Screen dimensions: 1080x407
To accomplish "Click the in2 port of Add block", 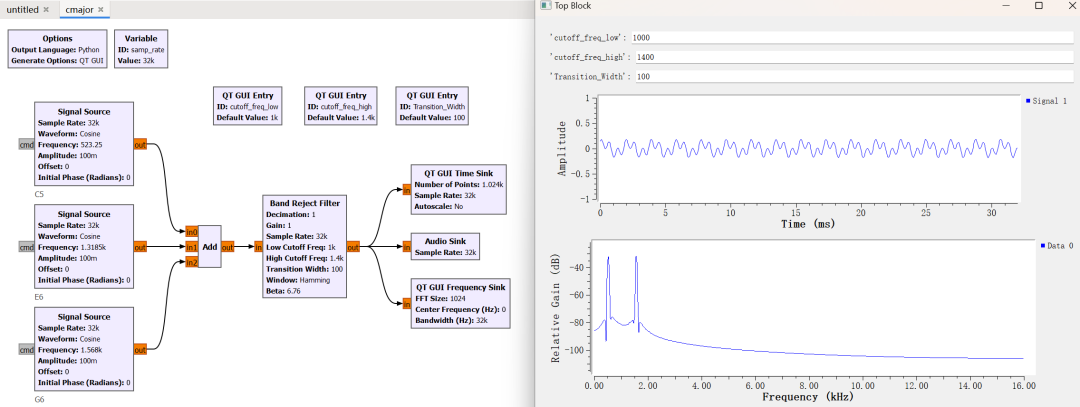I will 191,262.
